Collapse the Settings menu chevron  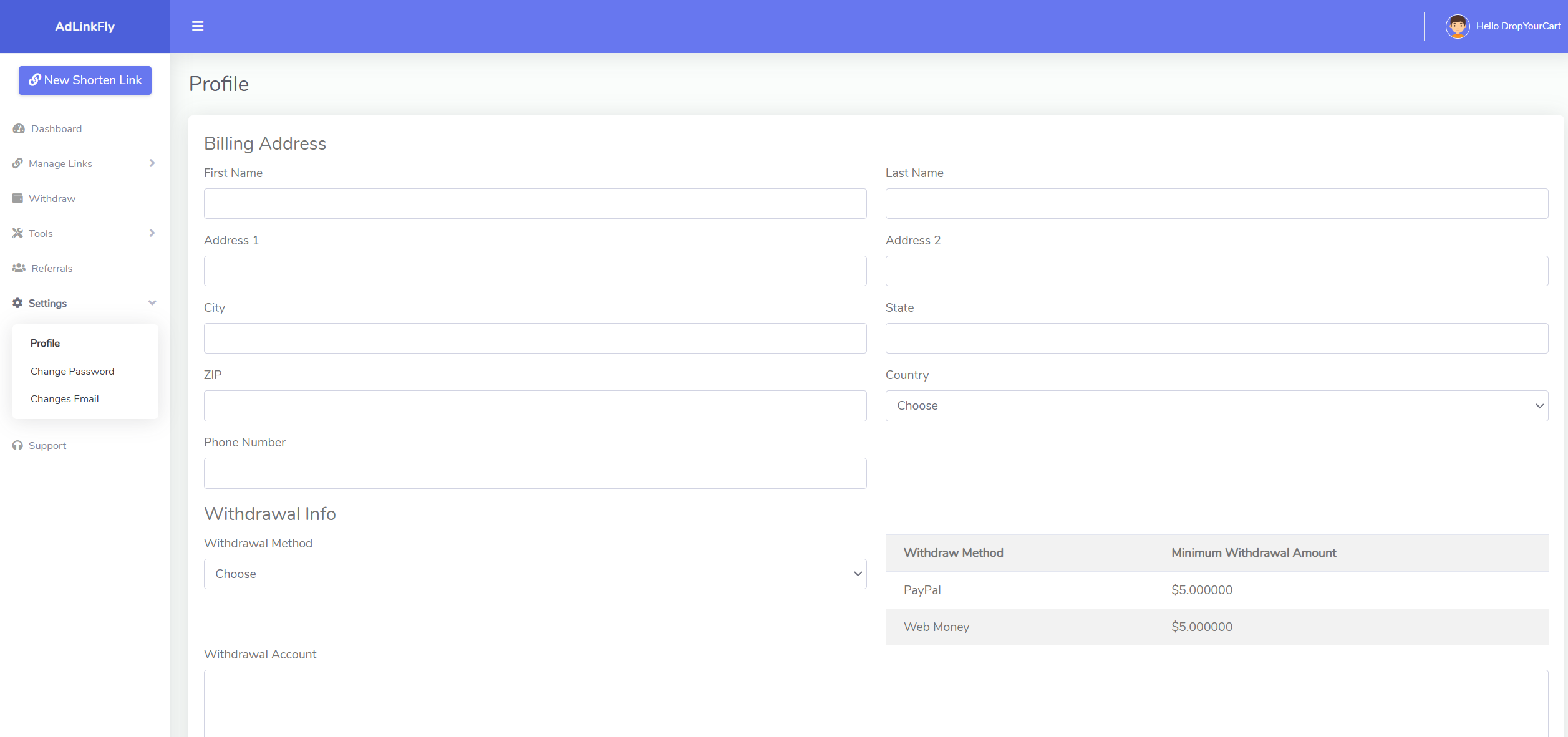(152, 303)
